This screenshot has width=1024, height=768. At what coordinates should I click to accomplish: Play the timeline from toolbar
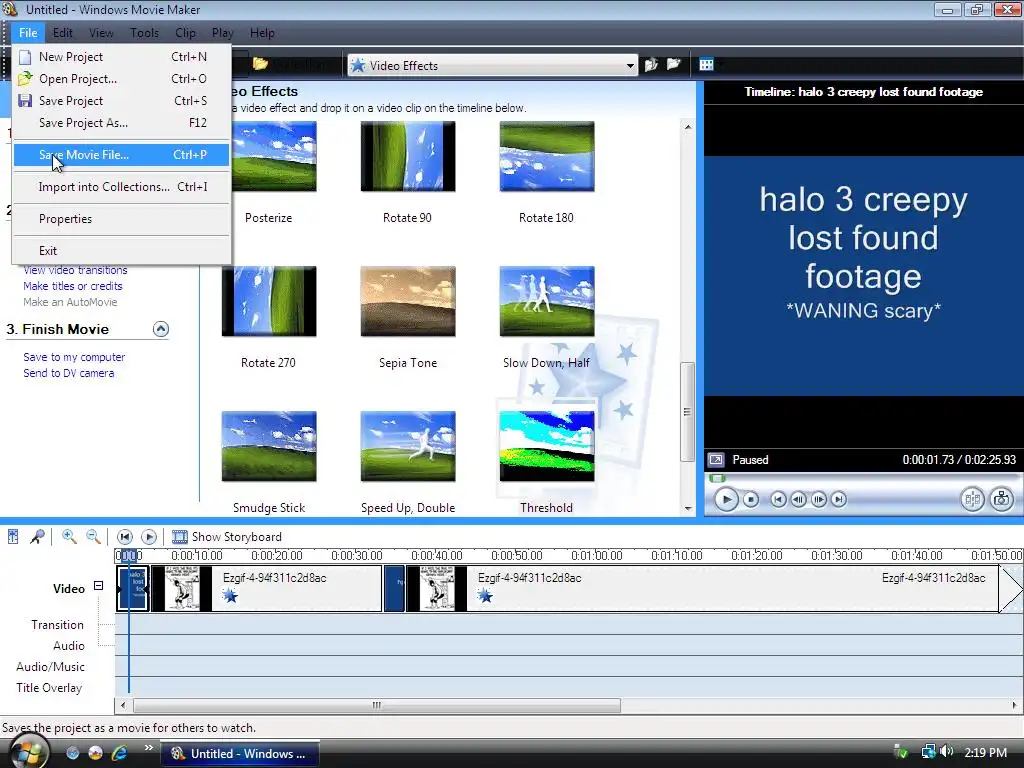(x=149, y=537)
